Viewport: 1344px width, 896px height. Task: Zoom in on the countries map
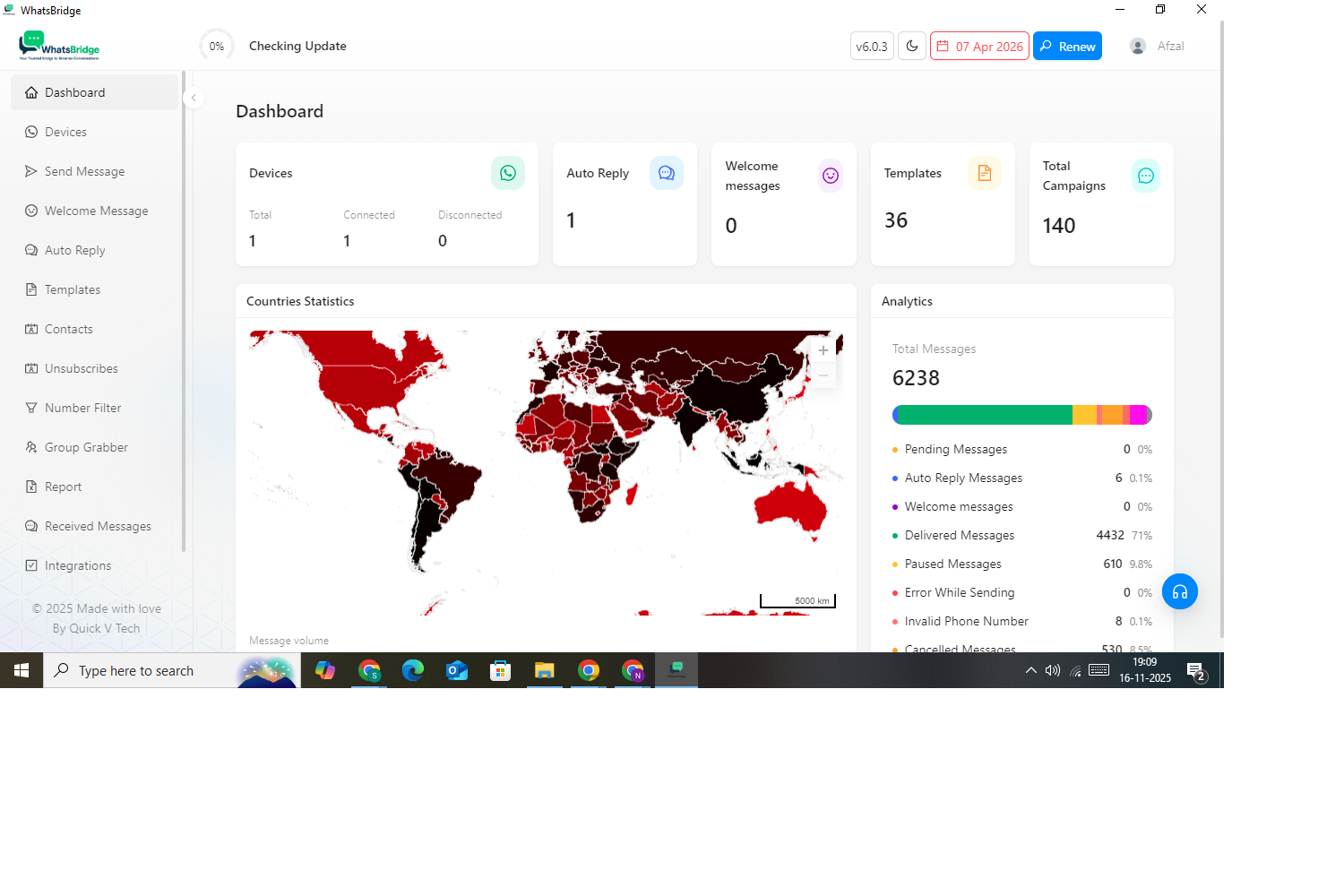[823, 350]
